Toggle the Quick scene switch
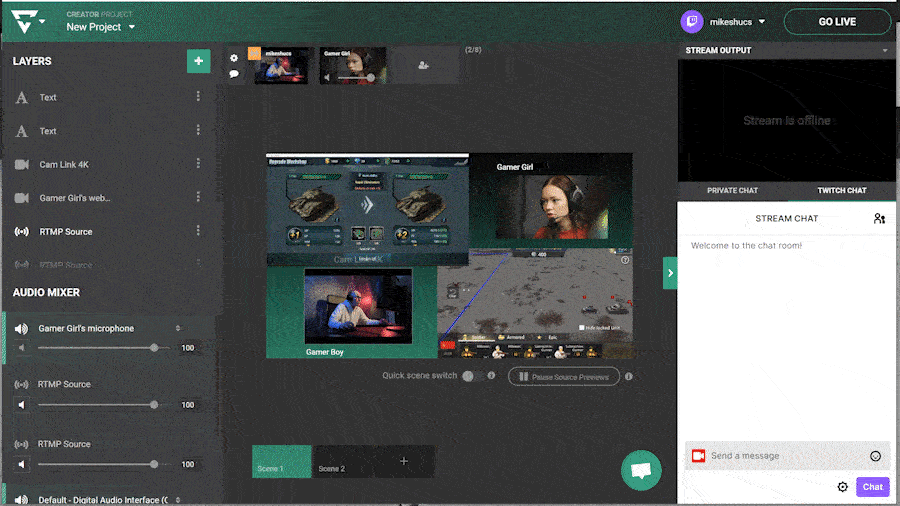This screenshot has height=506, width=900. coord(474,376)
